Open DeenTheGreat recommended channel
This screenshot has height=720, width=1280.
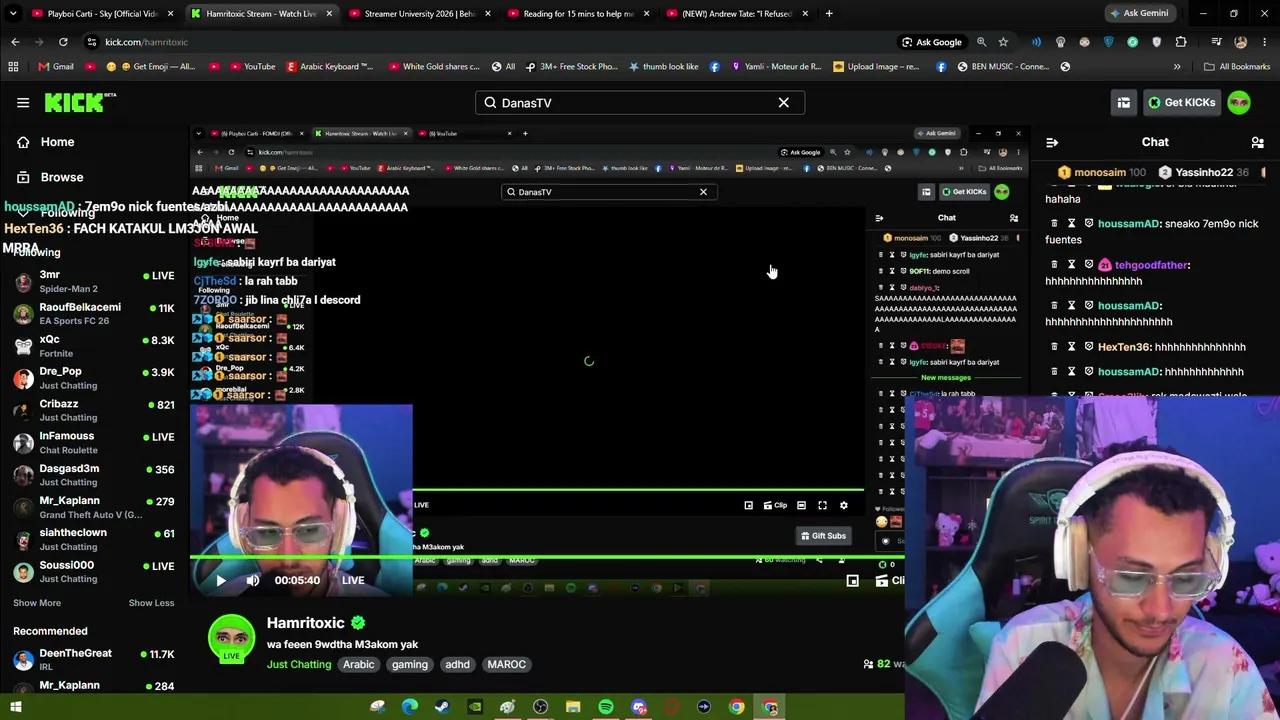[94, 659]
